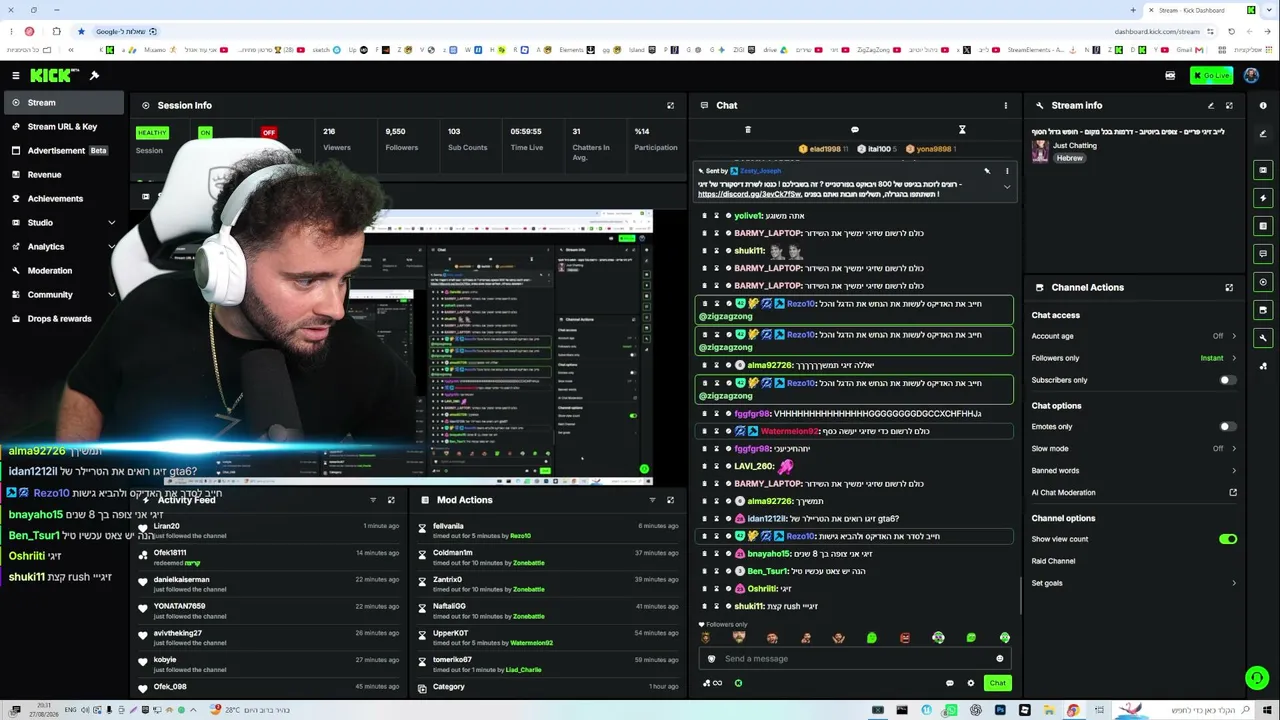Open chat settings gear icon
The width and height of the screenshot is (1280, 720).
(970, 684)
